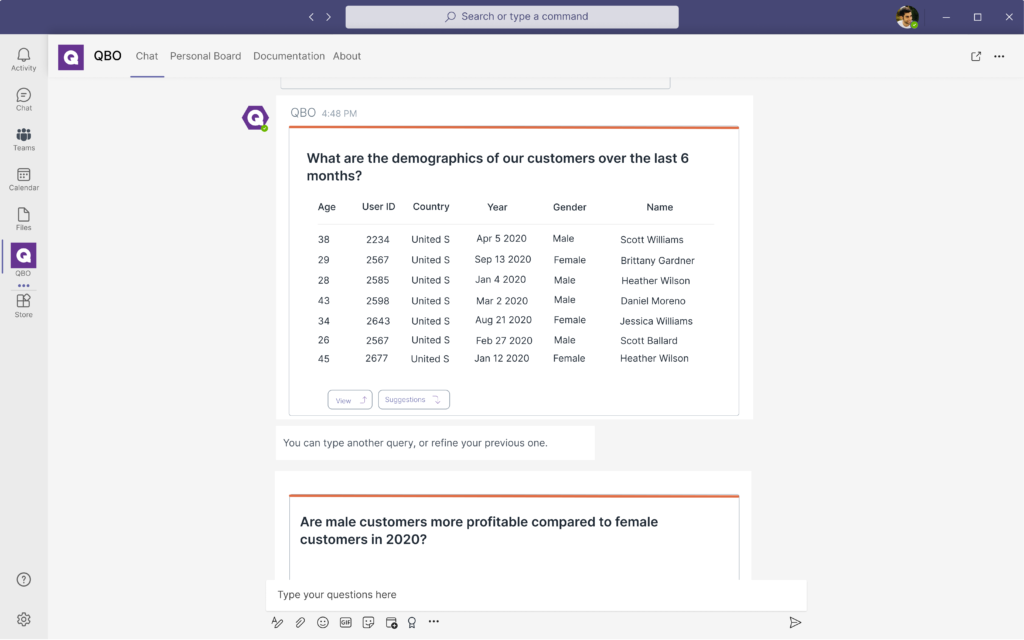Open the Store apps icon

pyautogui.click(x=23, y=305)
